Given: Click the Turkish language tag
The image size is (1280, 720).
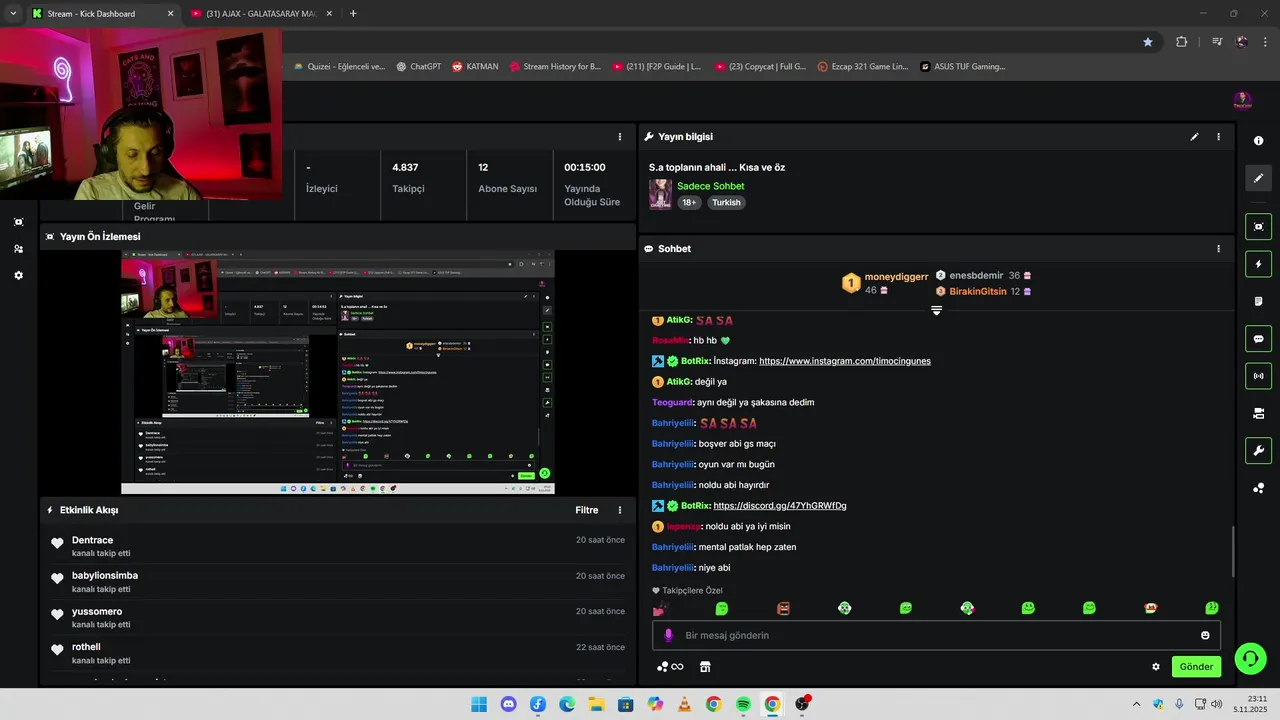Looking at the screenshot, I should (726, 203).
